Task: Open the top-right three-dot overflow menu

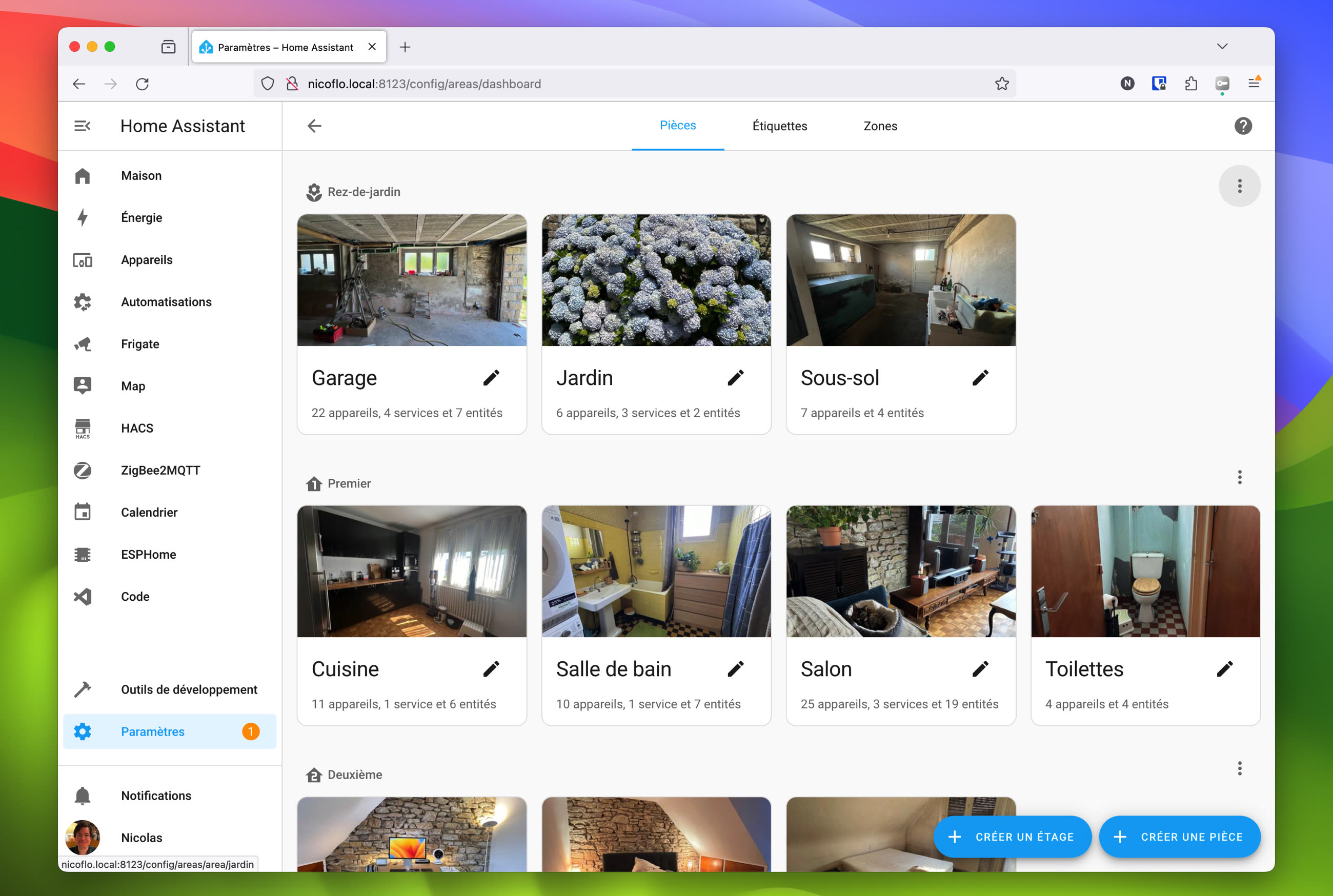Action: click(x=1240, y=186)
